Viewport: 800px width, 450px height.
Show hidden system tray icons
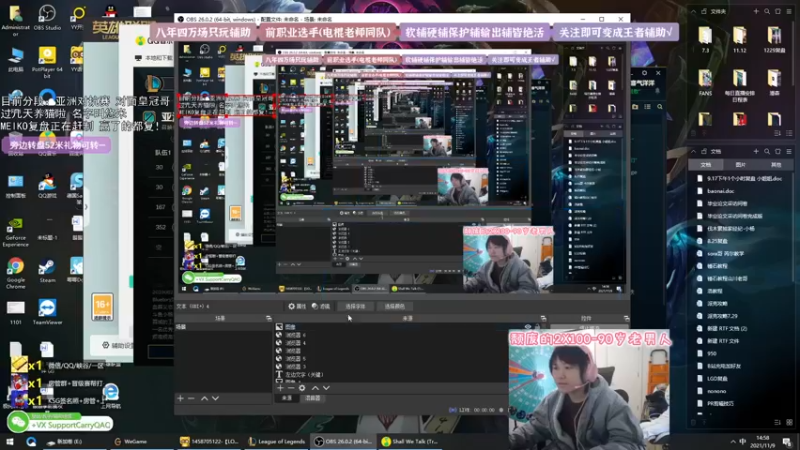click(x=733, y=441)
